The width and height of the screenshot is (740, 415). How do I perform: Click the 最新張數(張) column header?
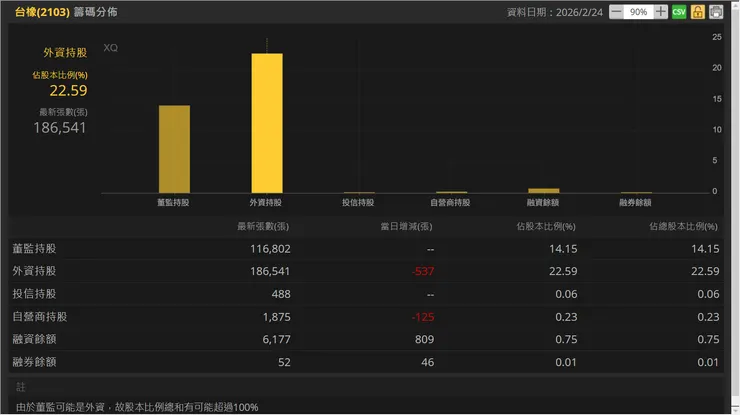coord(263,227)
